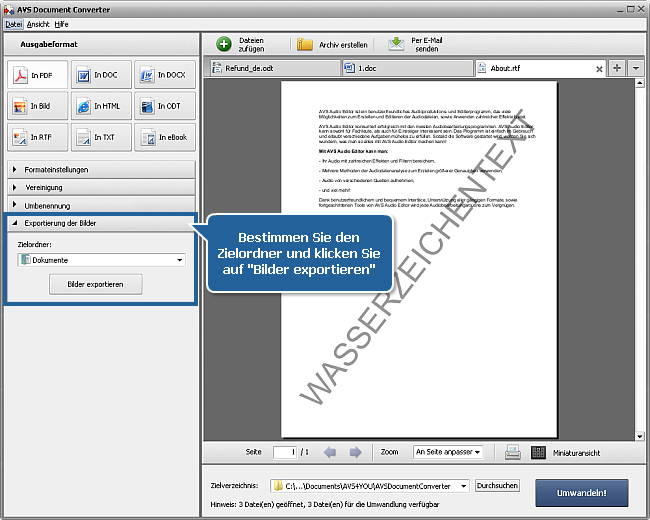Choose the In ODT output format
650x520 pixels.
[x=165, y=106]
